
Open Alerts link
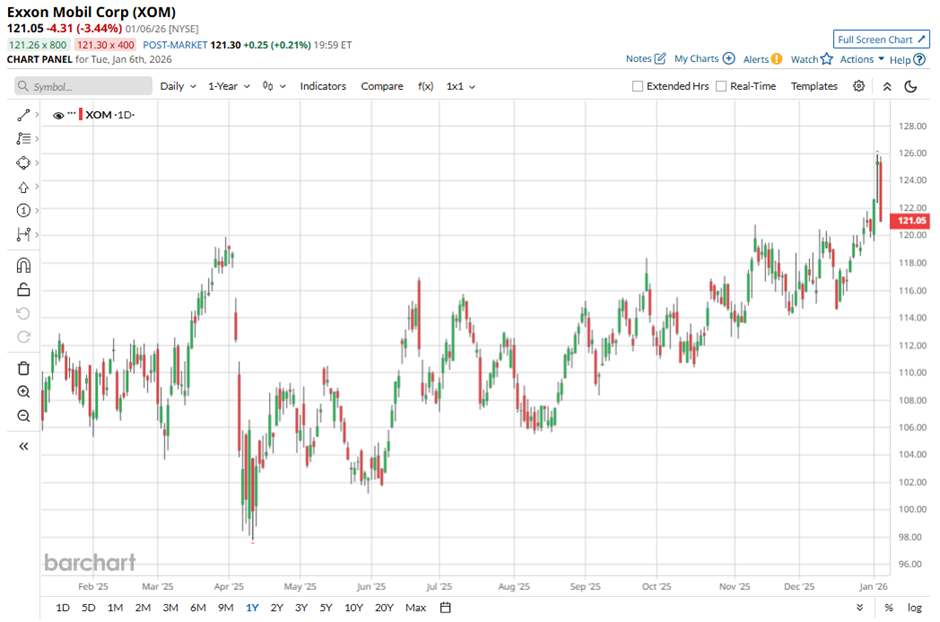pyautogui.click(x=763, y=59)
